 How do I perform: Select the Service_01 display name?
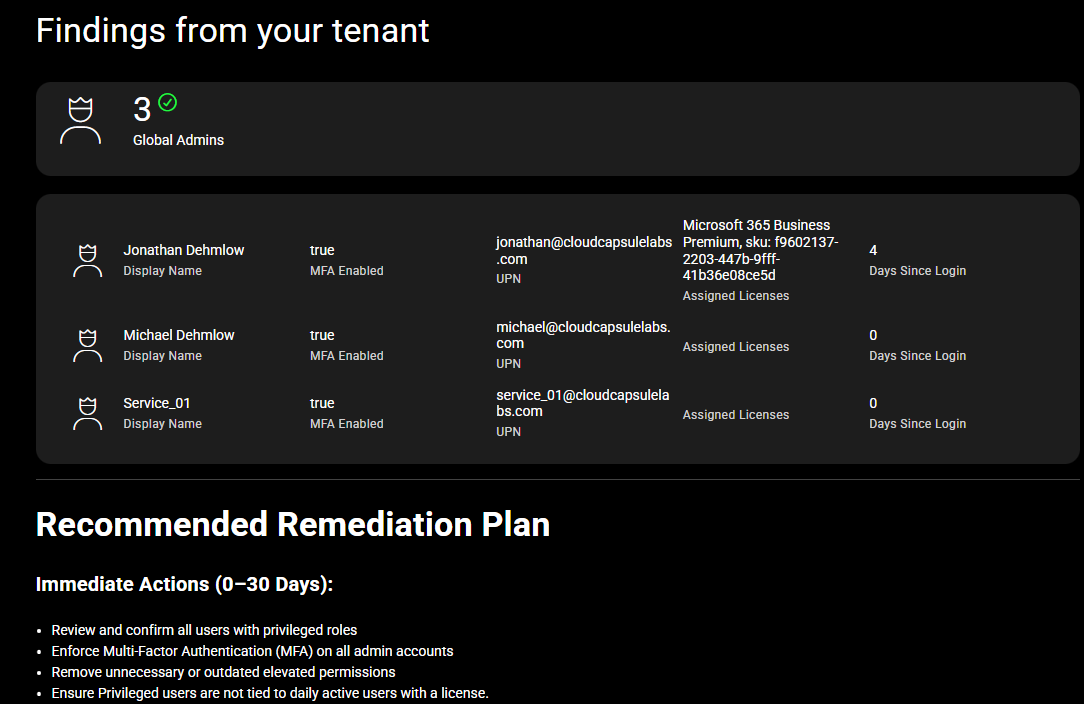pos(157,403)
